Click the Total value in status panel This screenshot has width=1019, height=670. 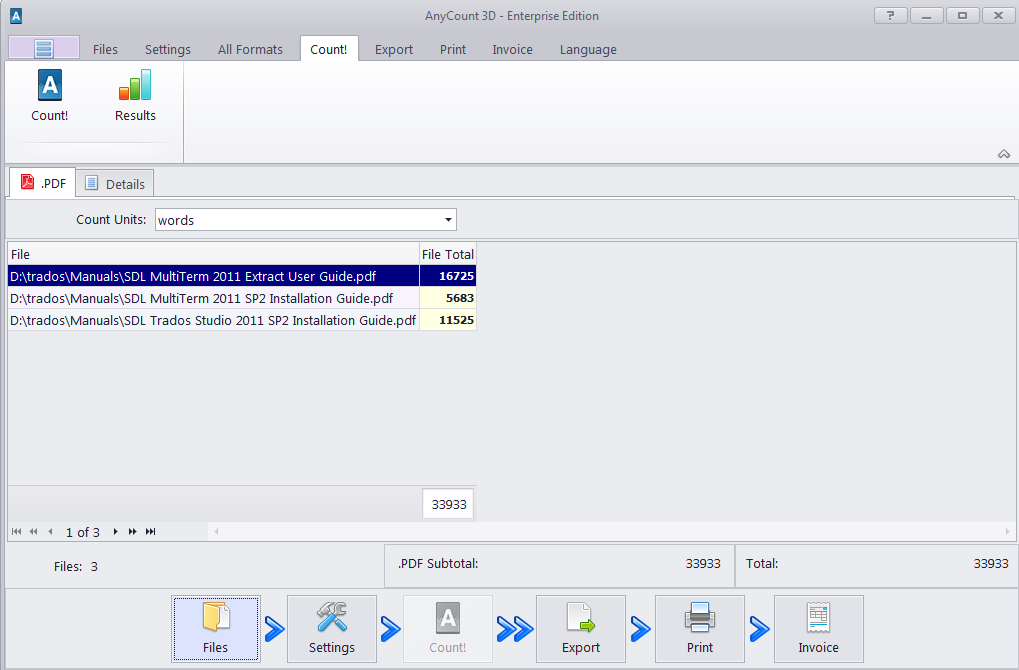click(990, 563)
